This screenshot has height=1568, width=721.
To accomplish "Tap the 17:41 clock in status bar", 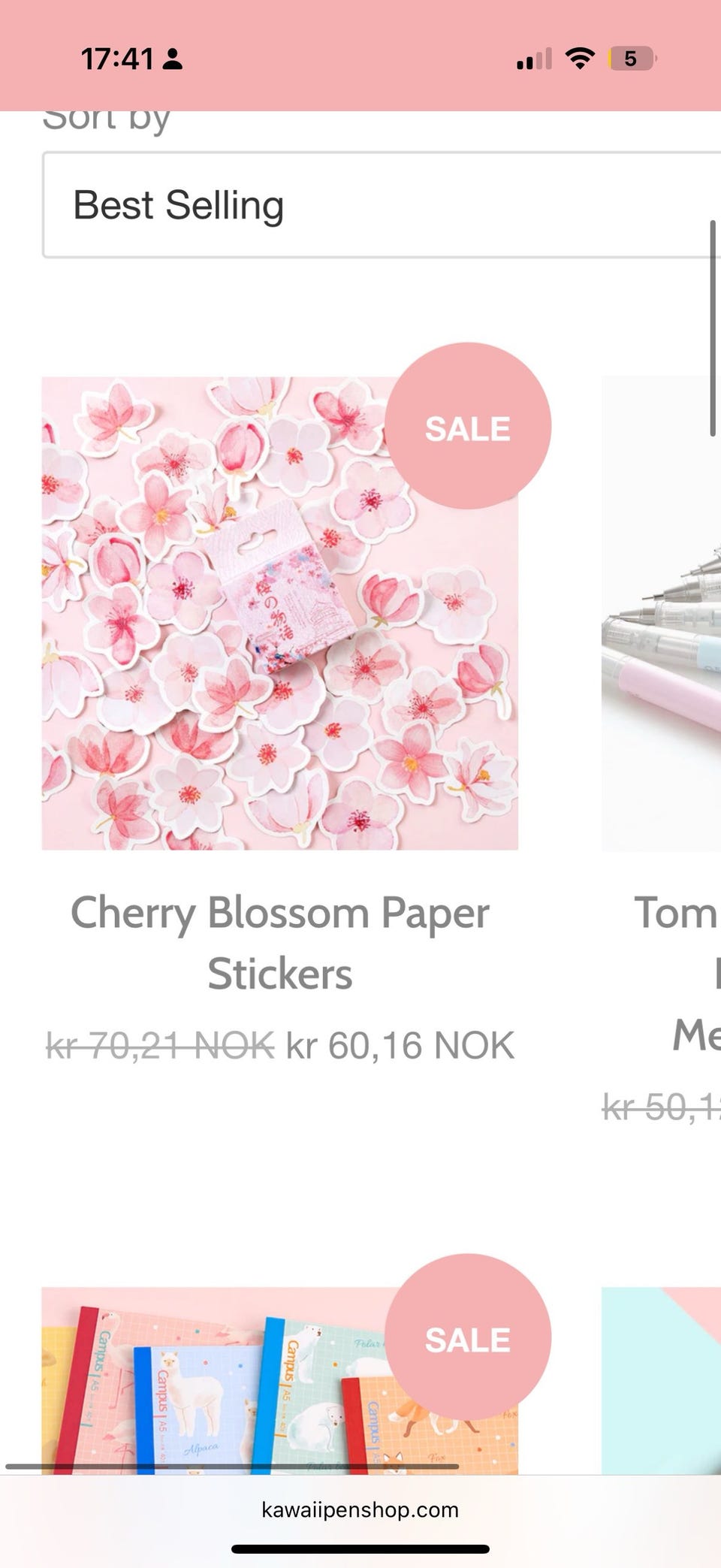I will pos(117,59).
